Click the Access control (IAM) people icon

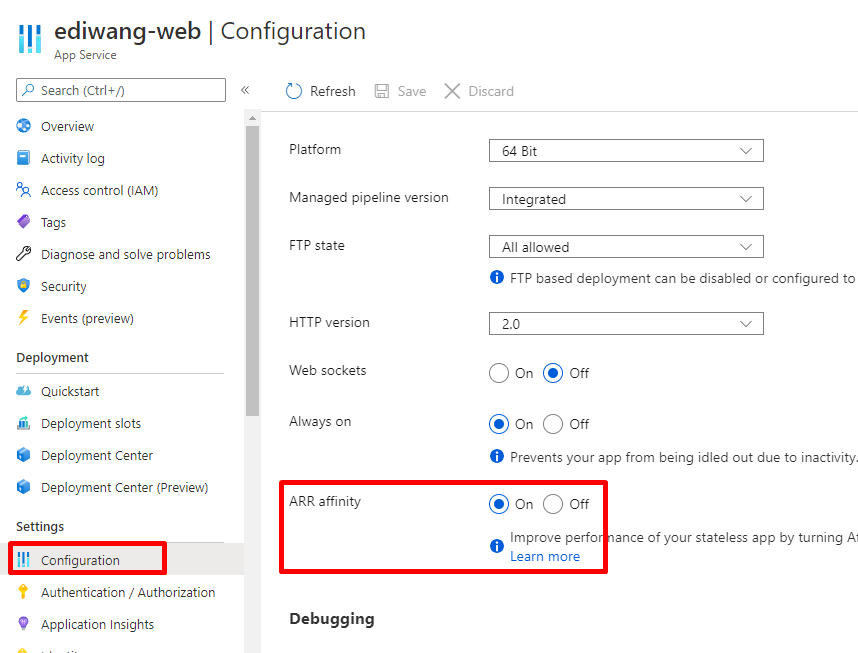coord(24,190)
